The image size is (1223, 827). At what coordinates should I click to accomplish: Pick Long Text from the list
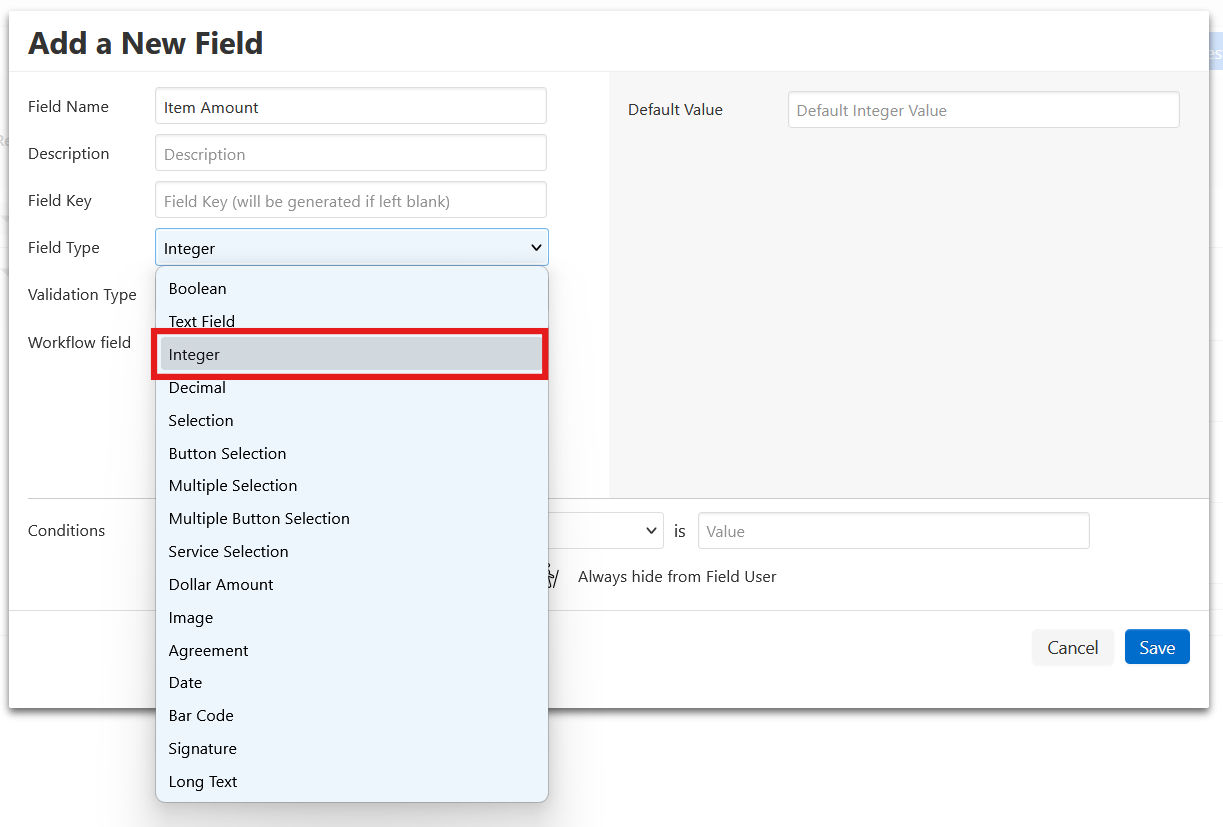[203, 781]
